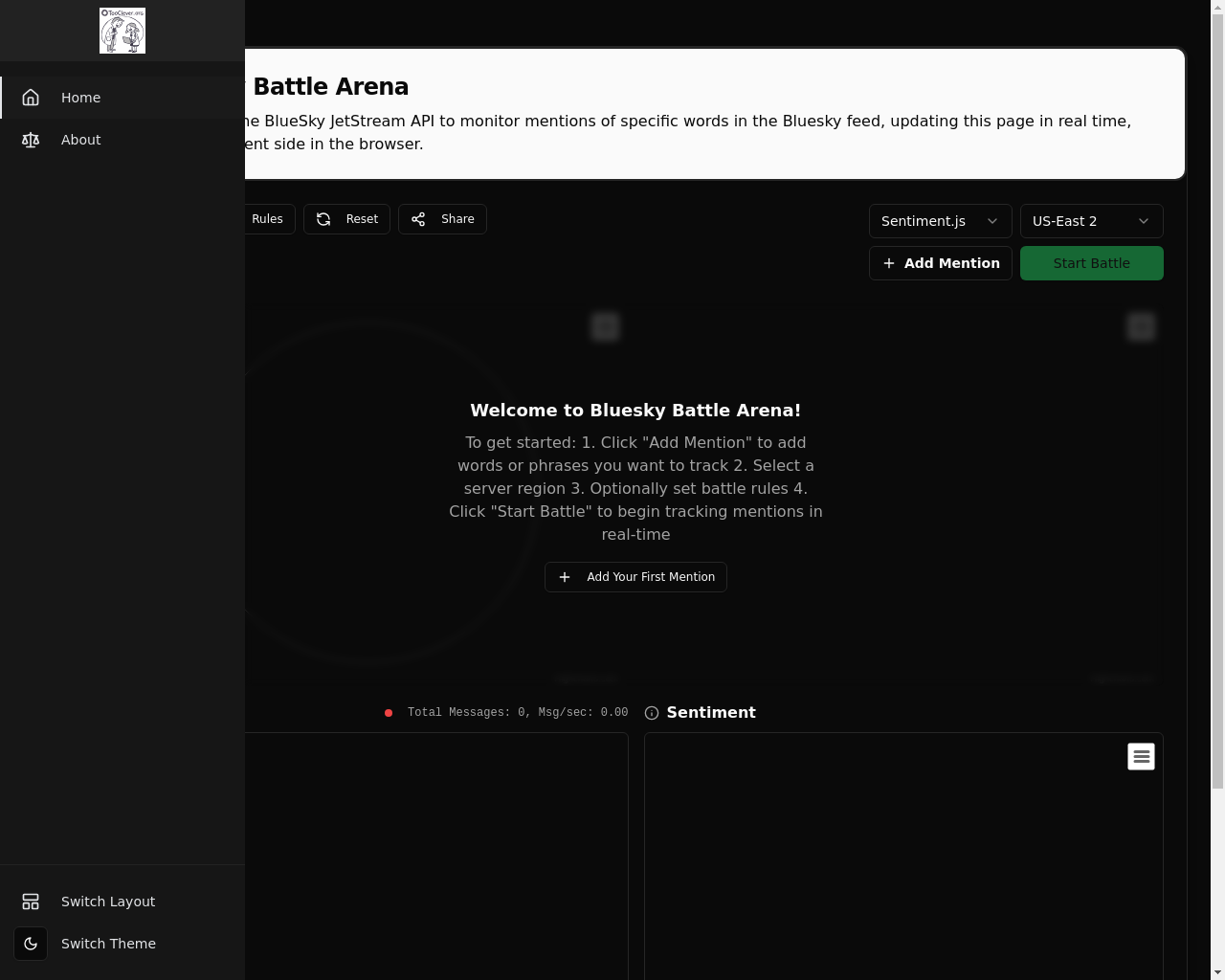Click Welcome to Bluesky Battle Arena heading
Screen dimensions: 1225x980
point(635,411)
